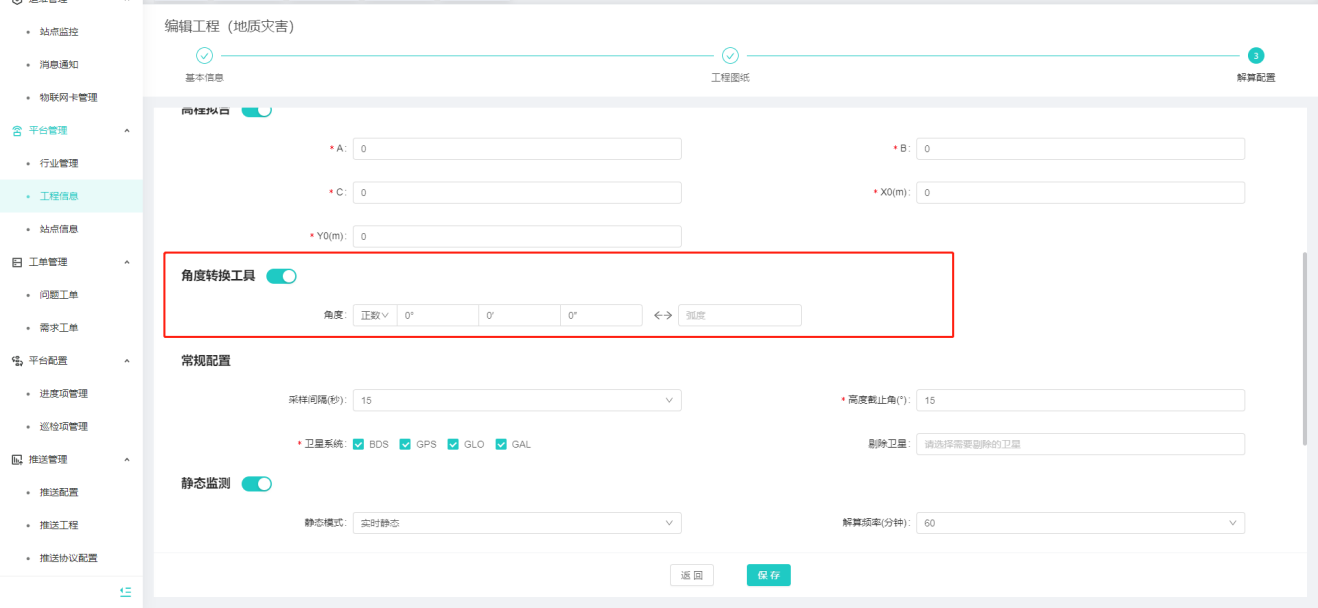Click the 弧度 input field

739,316
